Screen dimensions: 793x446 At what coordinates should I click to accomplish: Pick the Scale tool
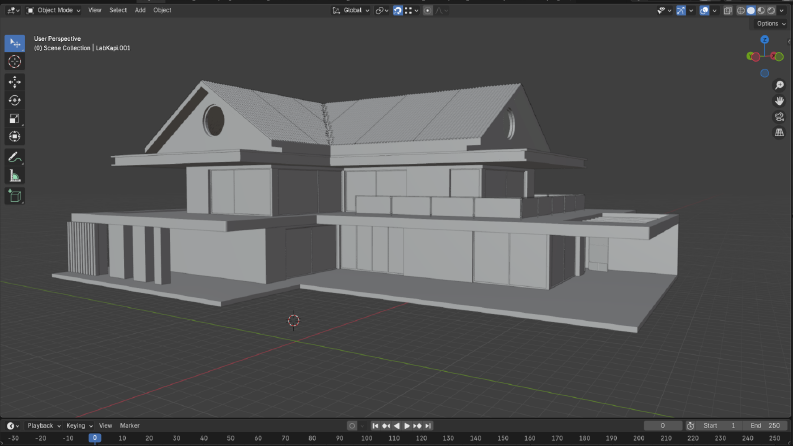point(15,118)
